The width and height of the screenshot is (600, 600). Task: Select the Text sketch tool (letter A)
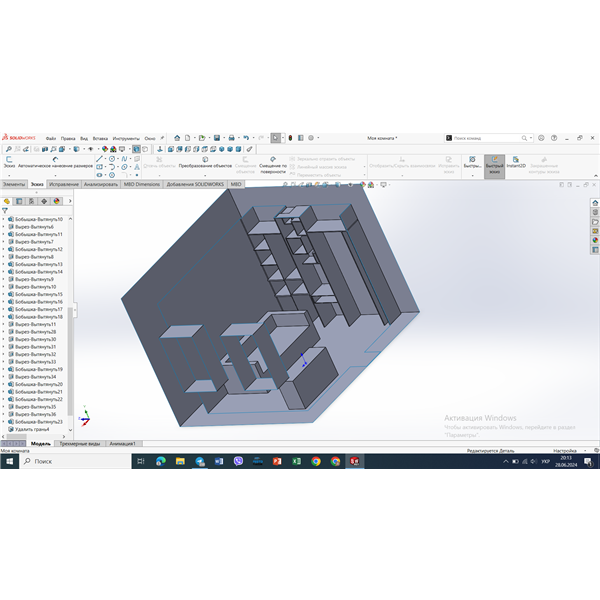[x=137, y=167]
